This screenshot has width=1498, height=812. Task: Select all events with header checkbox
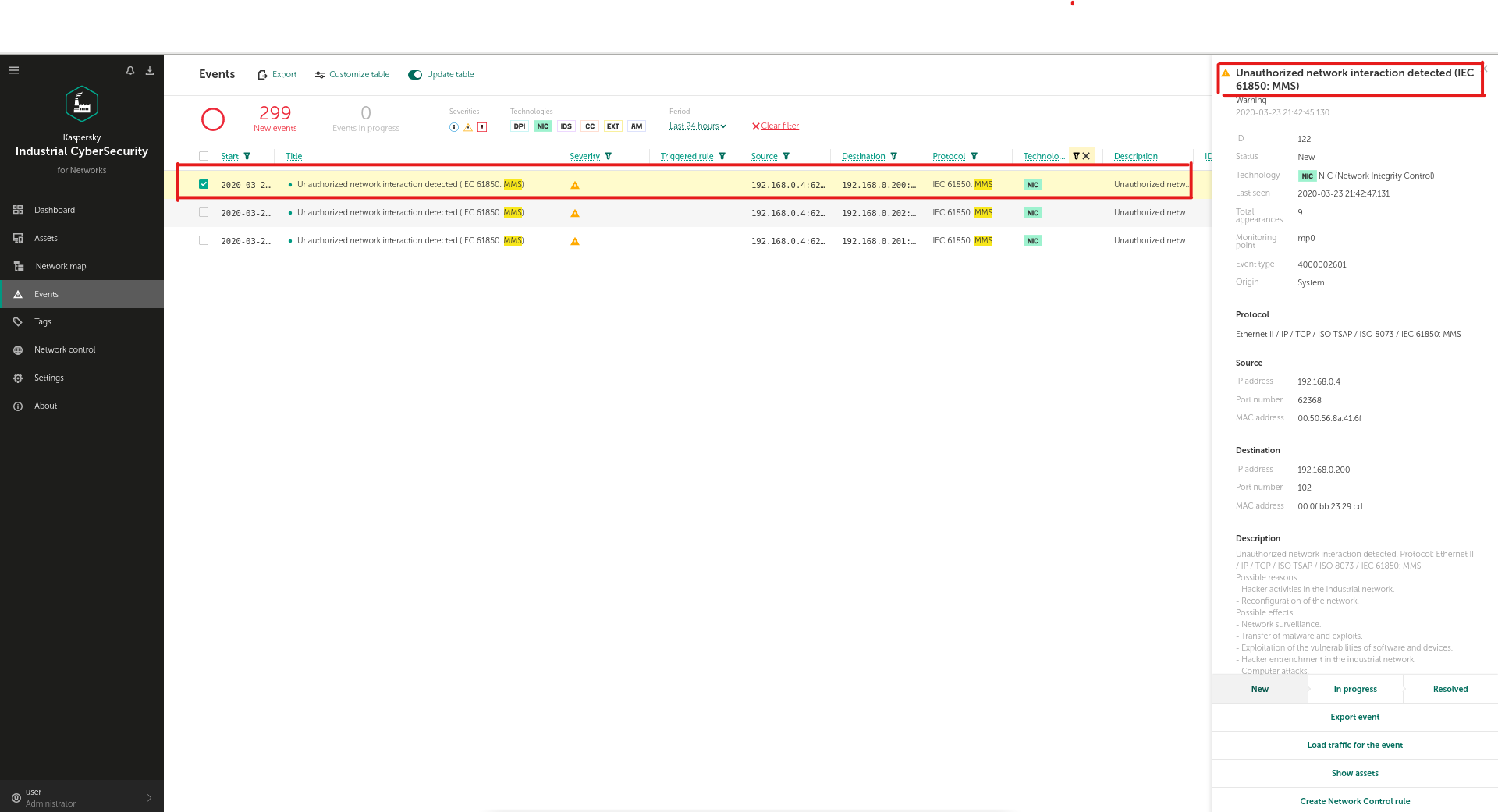click(204, 156)
